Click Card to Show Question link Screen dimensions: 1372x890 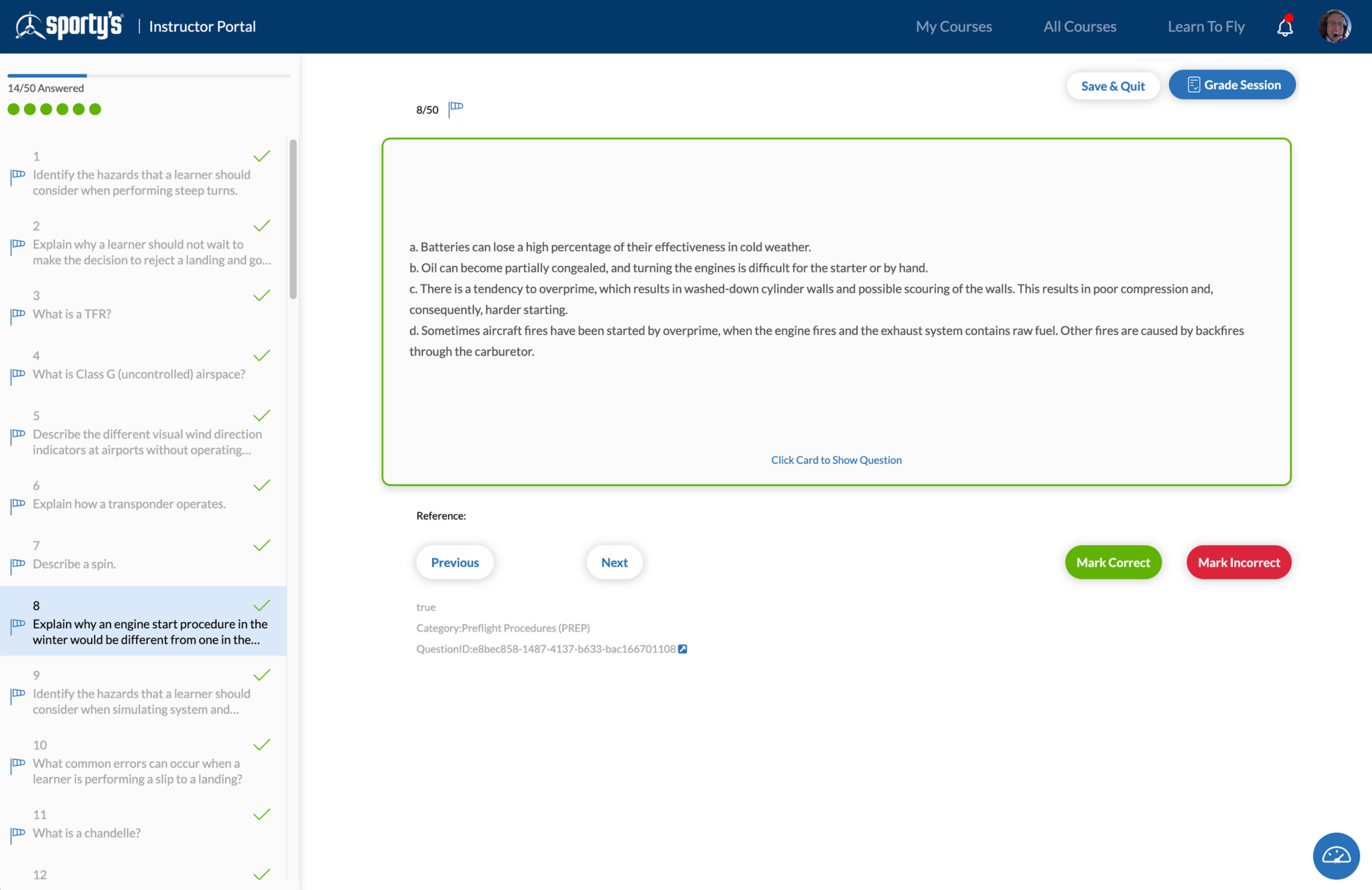835,460
